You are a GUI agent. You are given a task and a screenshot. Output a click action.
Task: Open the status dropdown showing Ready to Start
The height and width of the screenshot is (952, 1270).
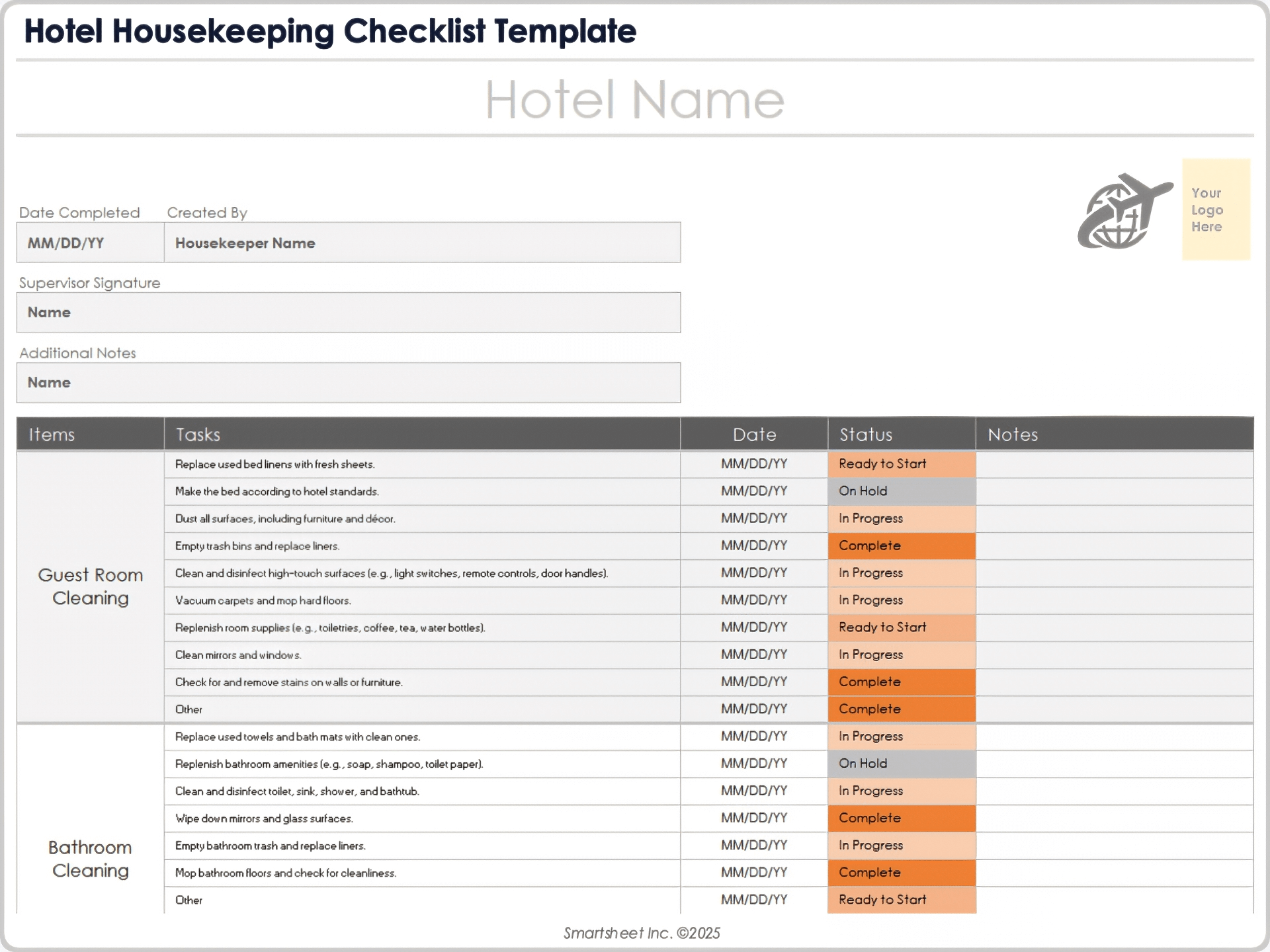pyautogui.click(x=901, y=463)
